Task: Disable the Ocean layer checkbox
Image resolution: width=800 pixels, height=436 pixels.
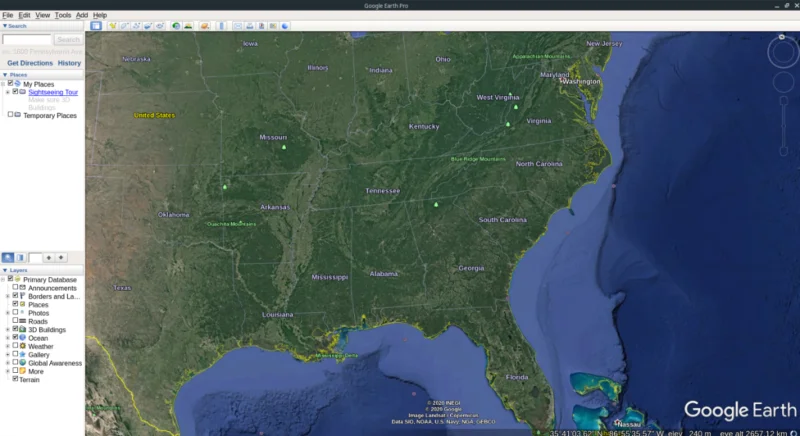Action: tap(15, 337)
